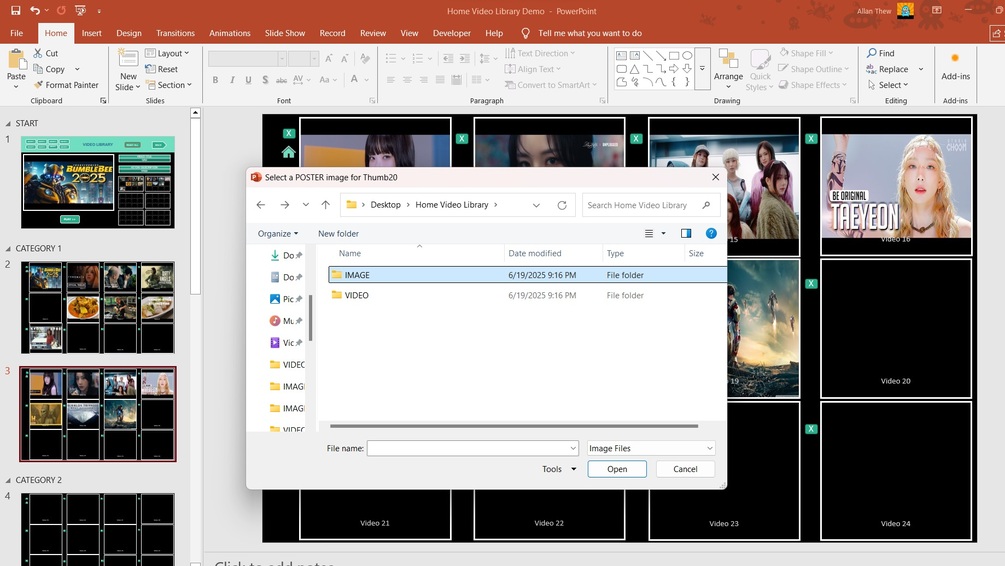This screenshot has width=1005, height=566.
Task: Add a New Slide
Action: pos(128,69)
